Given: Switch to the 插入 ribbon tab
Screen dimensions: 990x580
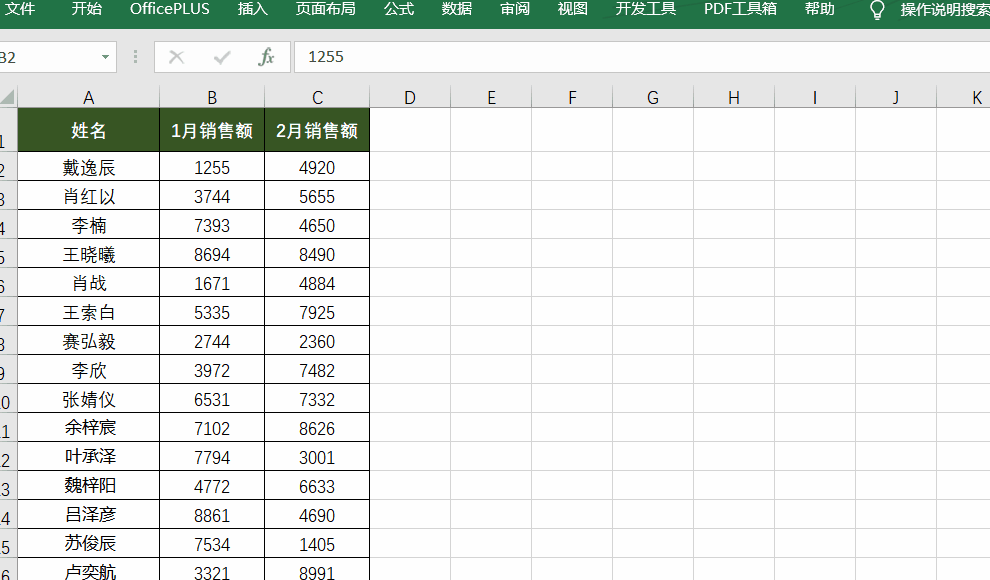Looking at the screenshot, I should pos(253,9).
